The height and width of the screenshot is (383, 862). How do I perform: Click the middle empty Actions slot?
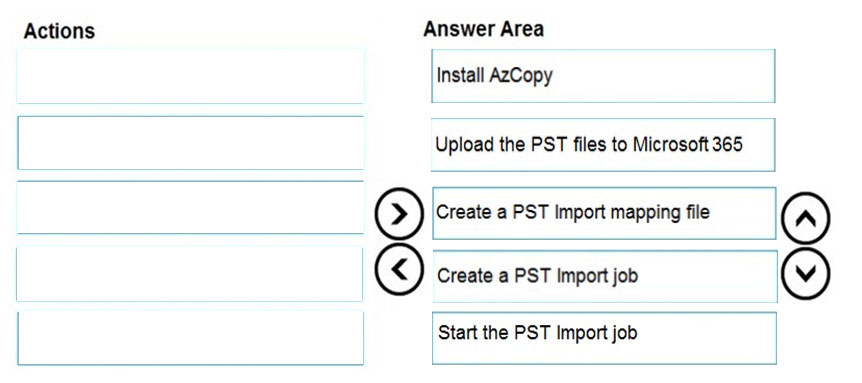[x=190, y=208]
